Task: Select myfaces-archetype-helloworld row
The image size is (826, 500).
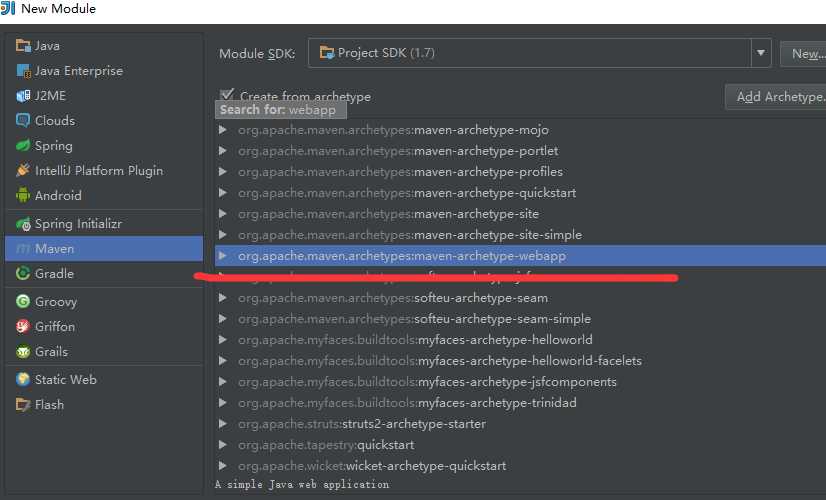Action: coord(520,340)
